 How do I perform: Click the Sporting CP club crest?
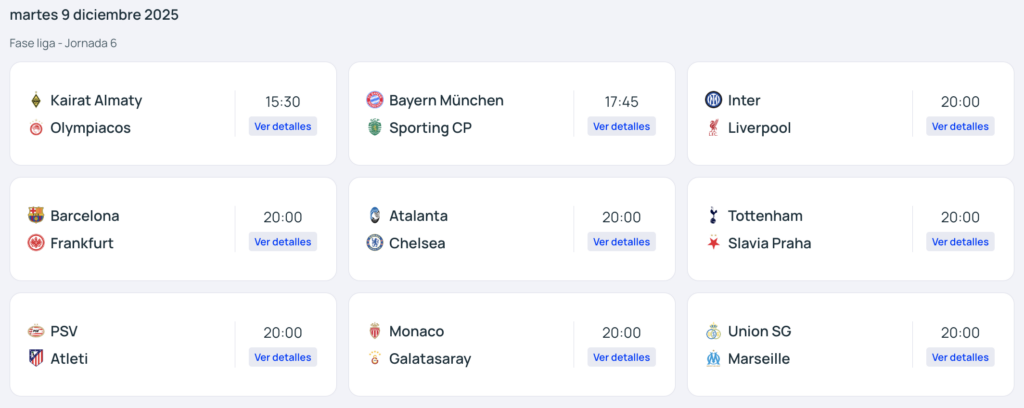(375, 128)
